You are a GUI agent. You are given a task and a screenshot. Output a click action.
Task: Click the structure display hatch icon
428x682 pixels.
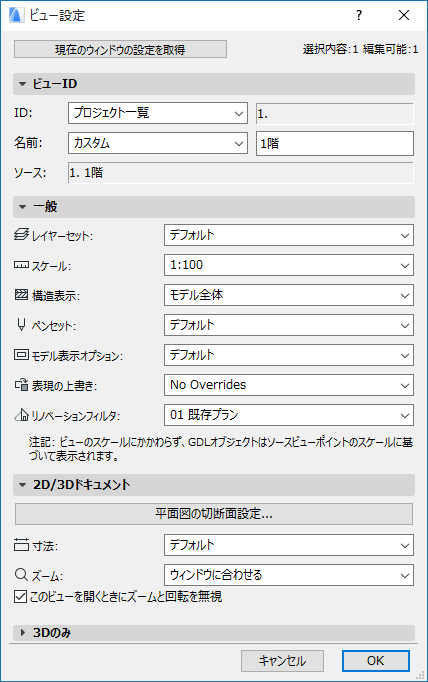pyautogui.click(x=21, y=295)
